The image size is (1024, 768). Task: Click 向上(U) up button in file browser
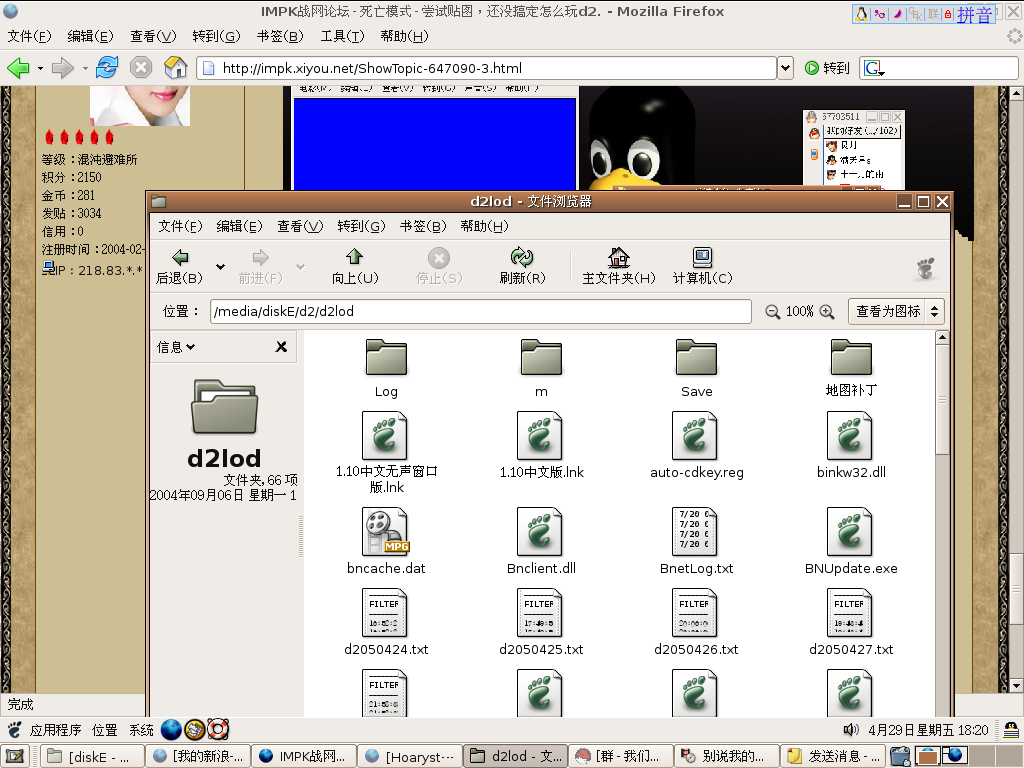point(355,266)
